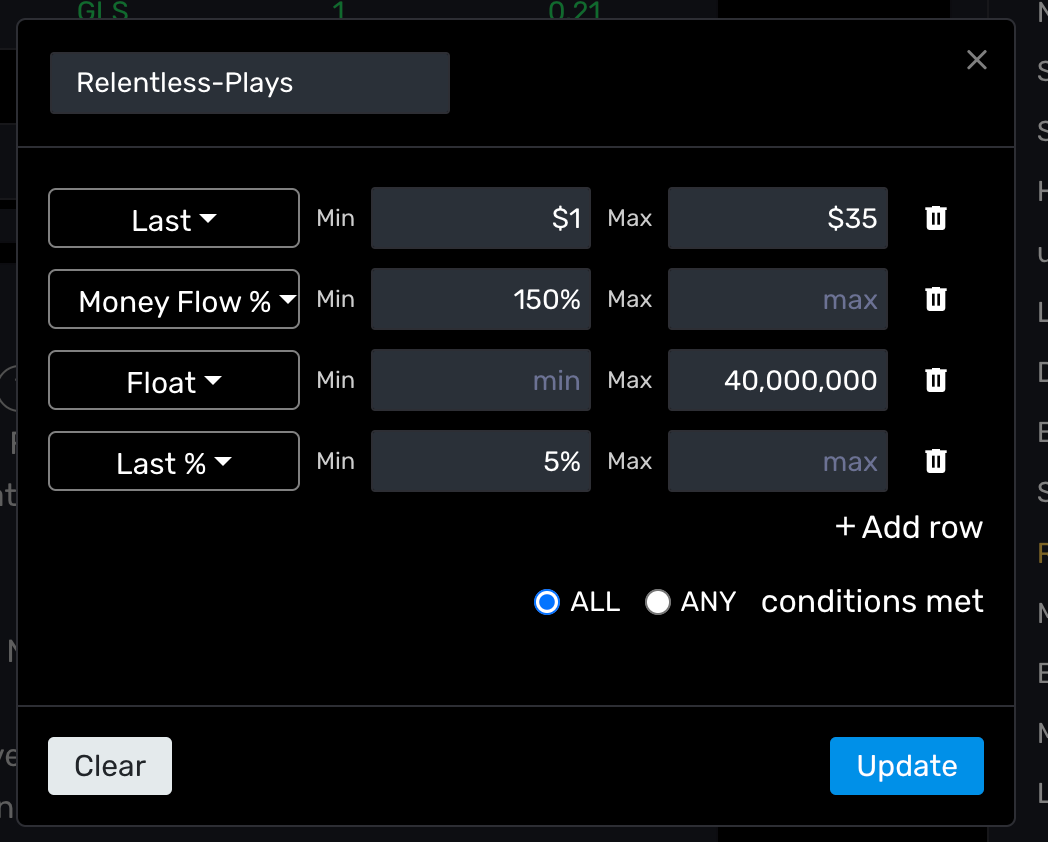Image resolution: width=1048 pixels, height=842 pixels.
Task: Click the Clear button
Action: pos(110,766)
